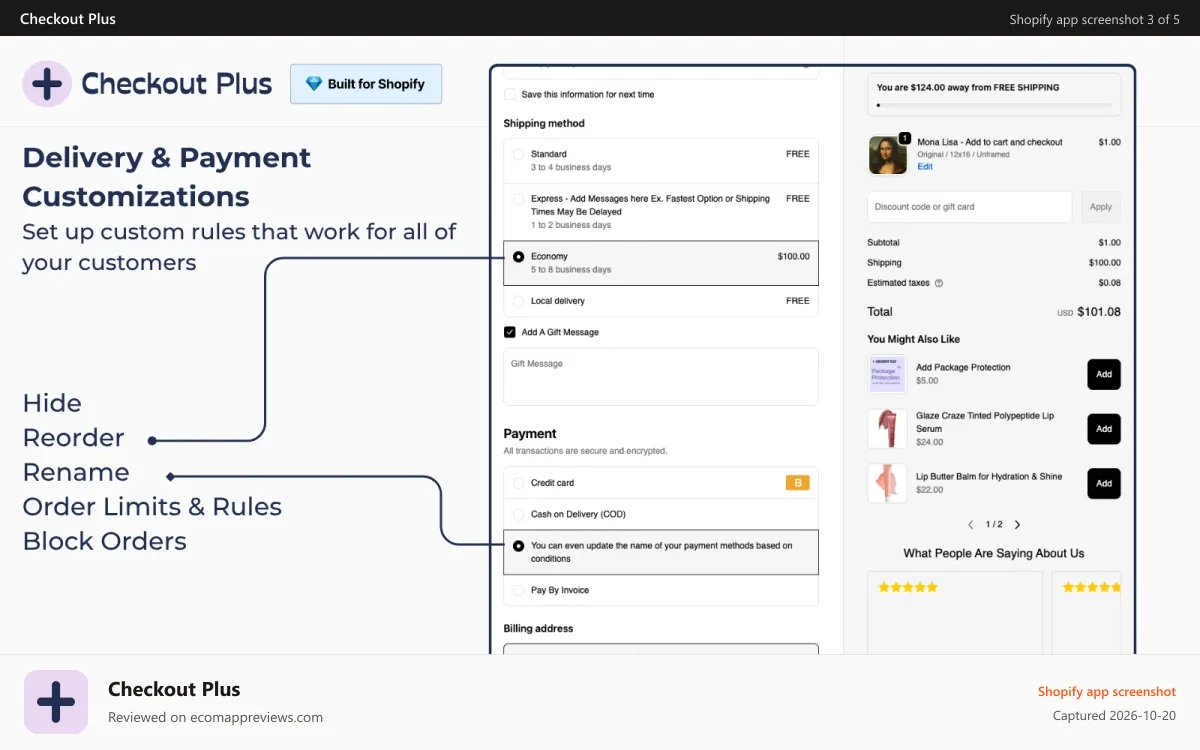Click the Discount code or gift card field
1200x750 pixels.
pos(969,207)
